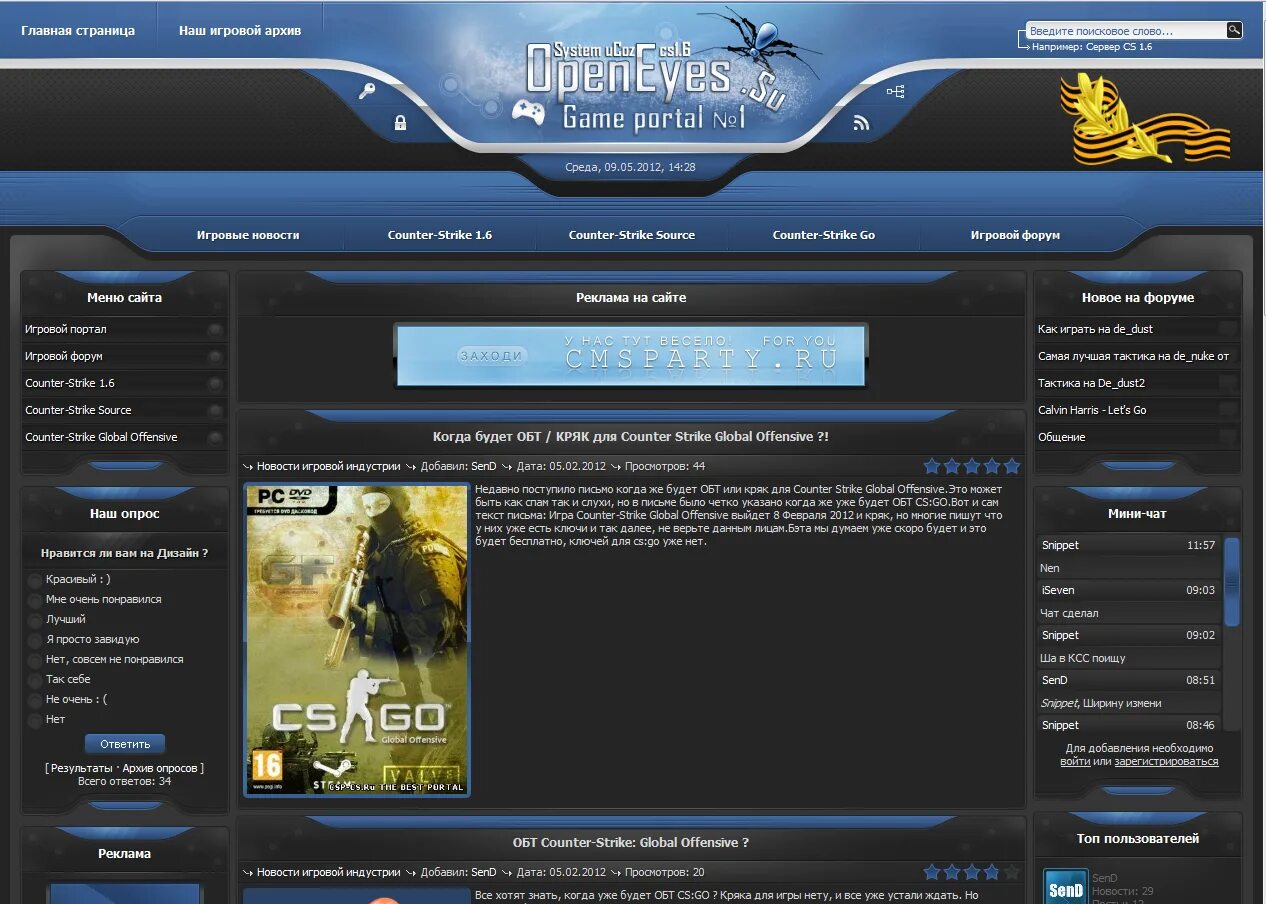Click Новости игровой индустрии category in second article
This screenshot has height=904, width=1266.
pos(328,873)
